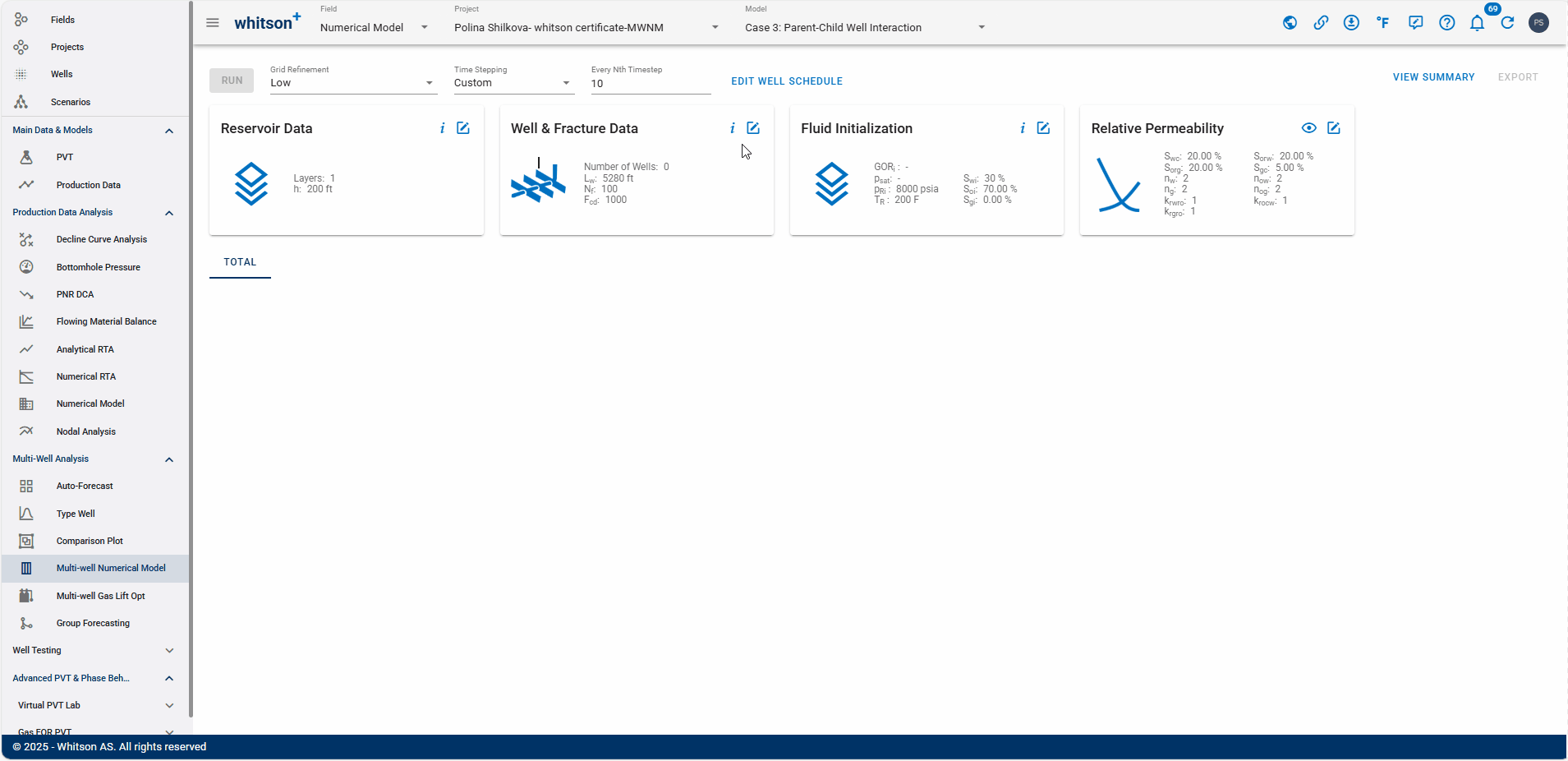Select the TOTAL tab

(240, 262)
